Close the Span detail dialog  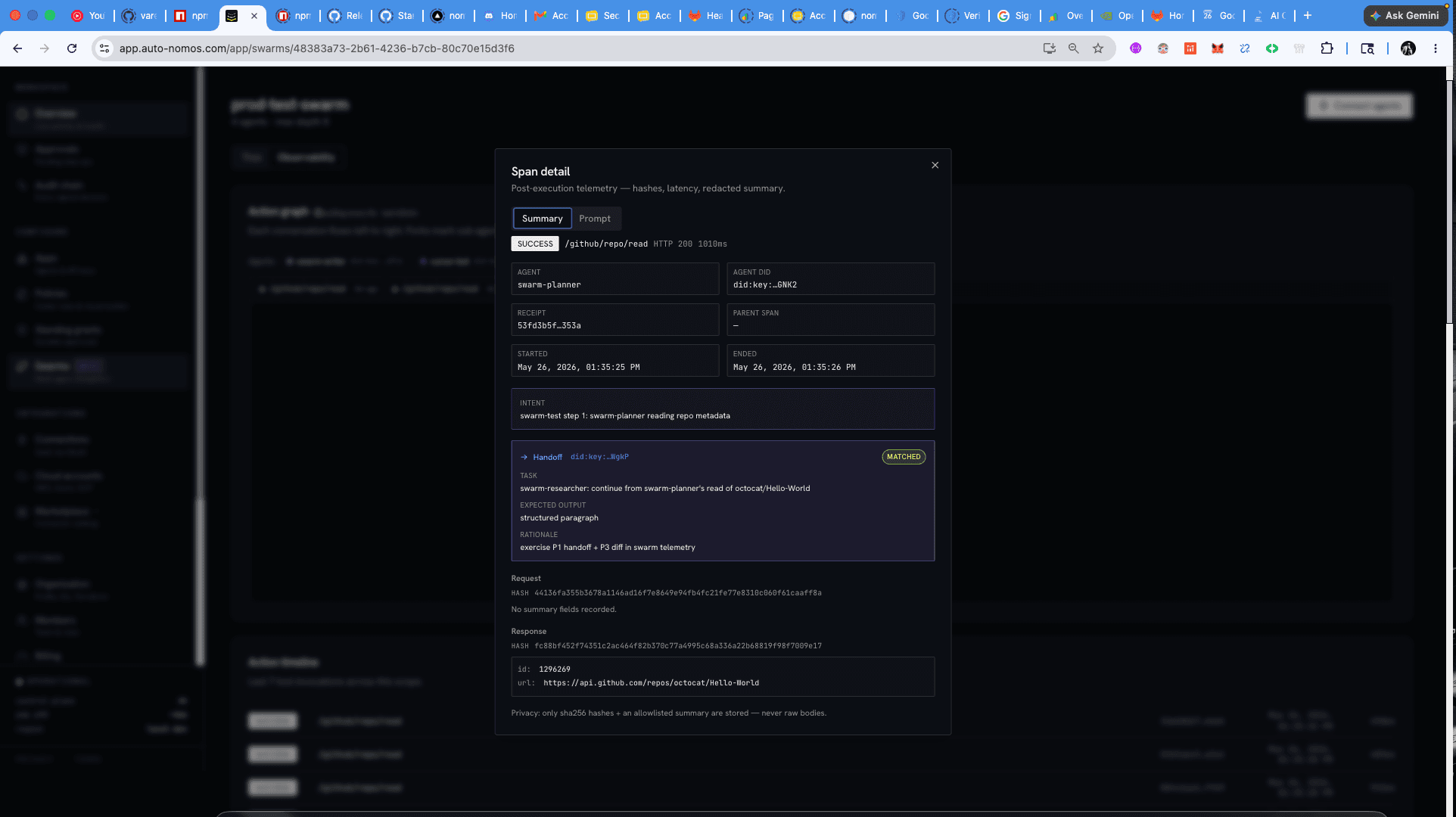point(935,165)
